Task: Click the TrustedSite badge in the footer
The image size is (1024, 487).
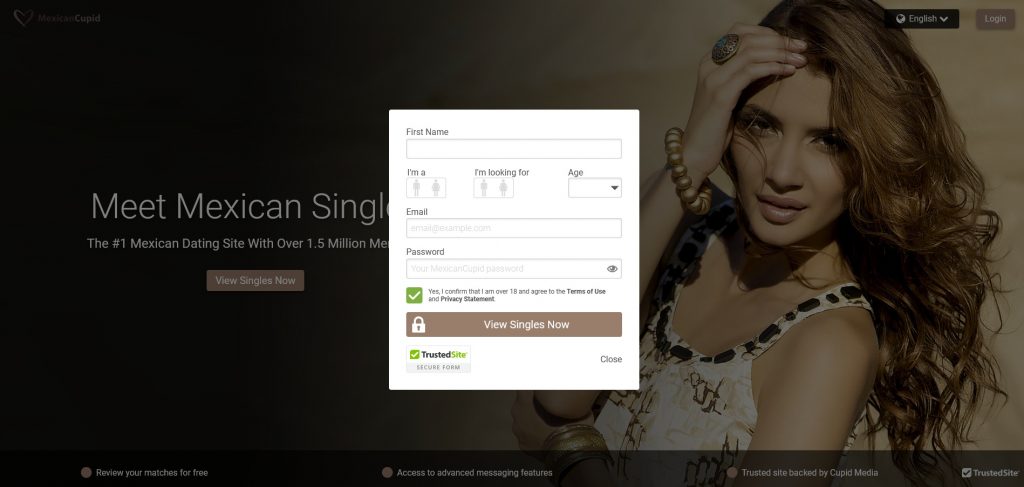Action: pos(990,473)
